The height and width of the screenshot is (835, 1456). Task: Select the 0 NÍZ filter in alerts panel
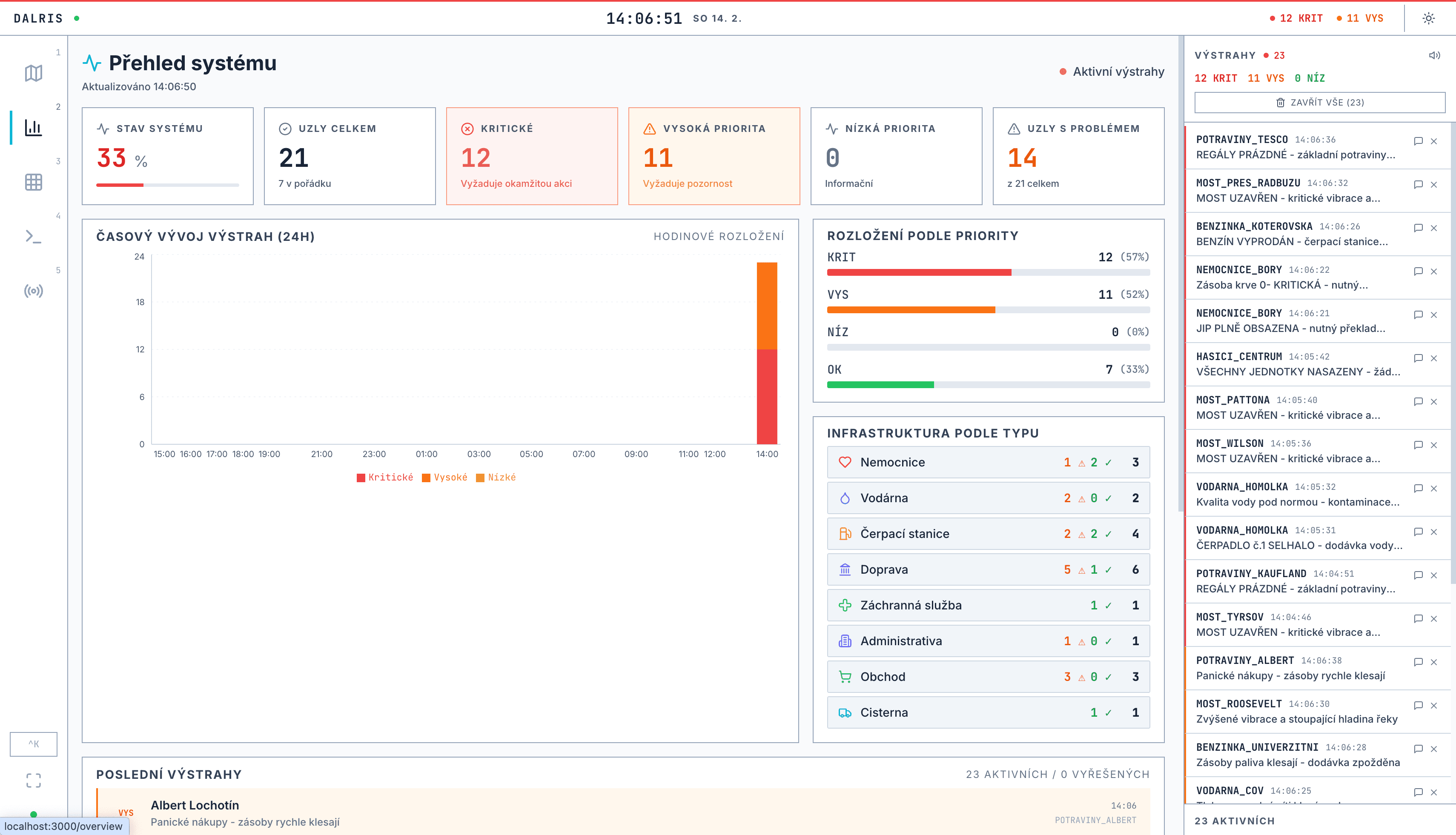1310,78
